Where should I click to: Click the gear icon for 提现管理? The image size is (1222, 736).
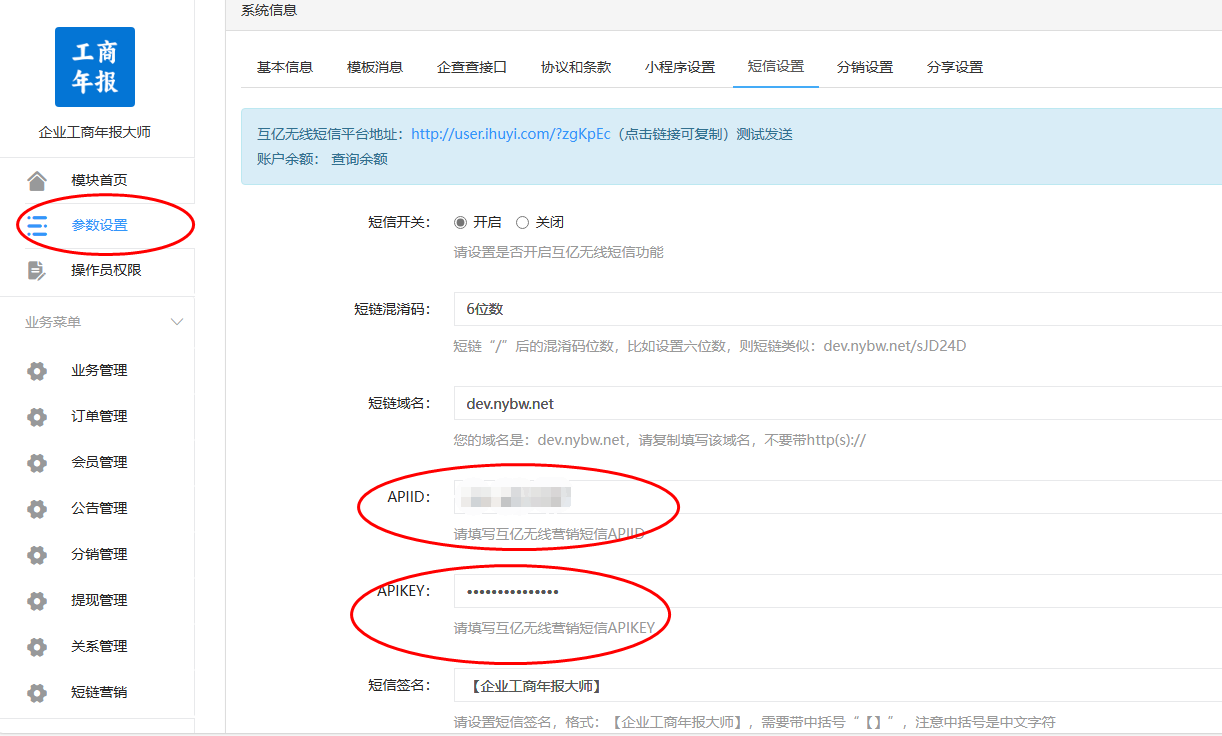tap(37, 601)
